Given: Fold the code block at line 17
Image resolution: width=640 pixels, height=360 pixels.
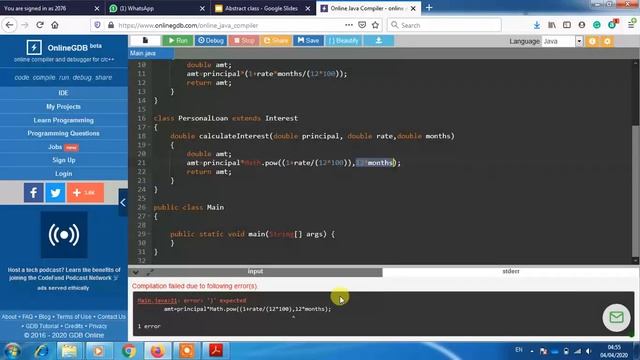Looking at the screenshot, I should coord(149,127).
